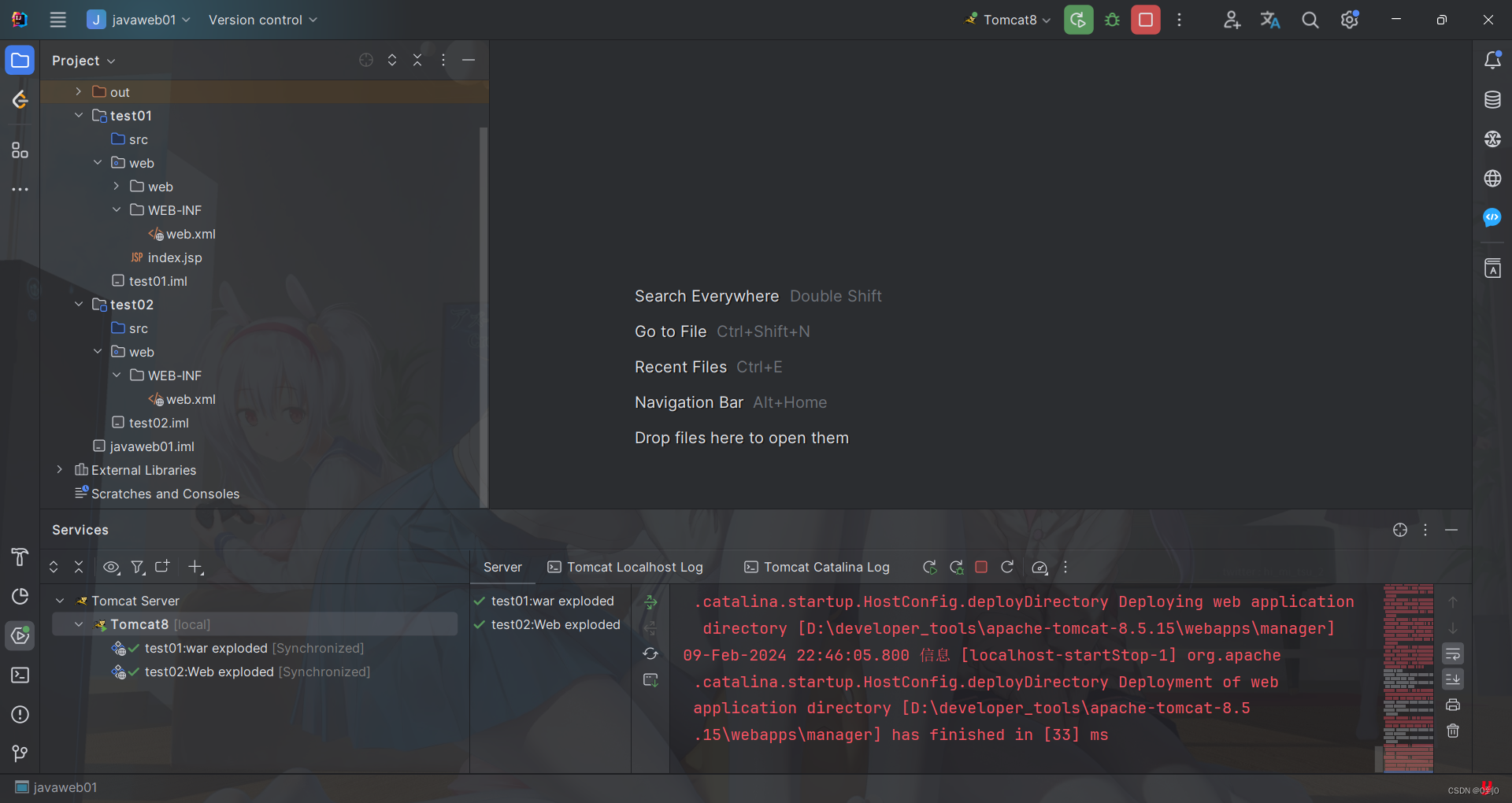Clear console output with trash icon

point(1453,731)
